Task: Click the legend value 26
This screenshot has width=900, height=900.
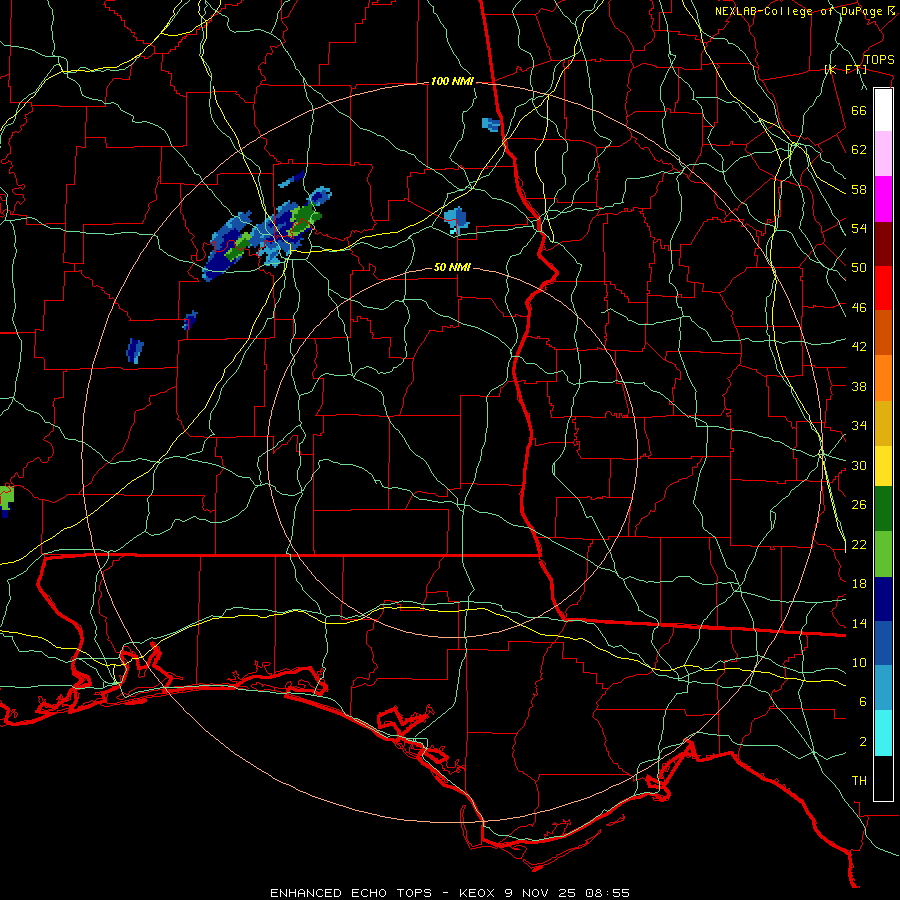Action: pyautogui.click(x=859, y=505)
